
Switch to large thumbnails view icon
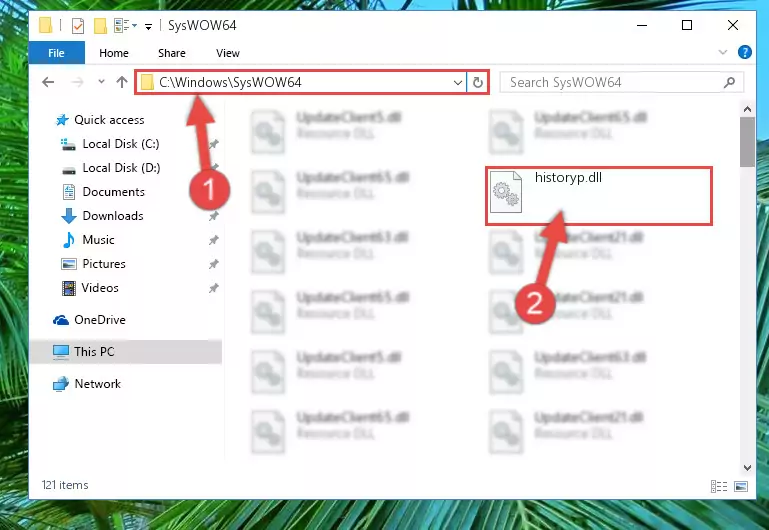[x=741, y=486]
